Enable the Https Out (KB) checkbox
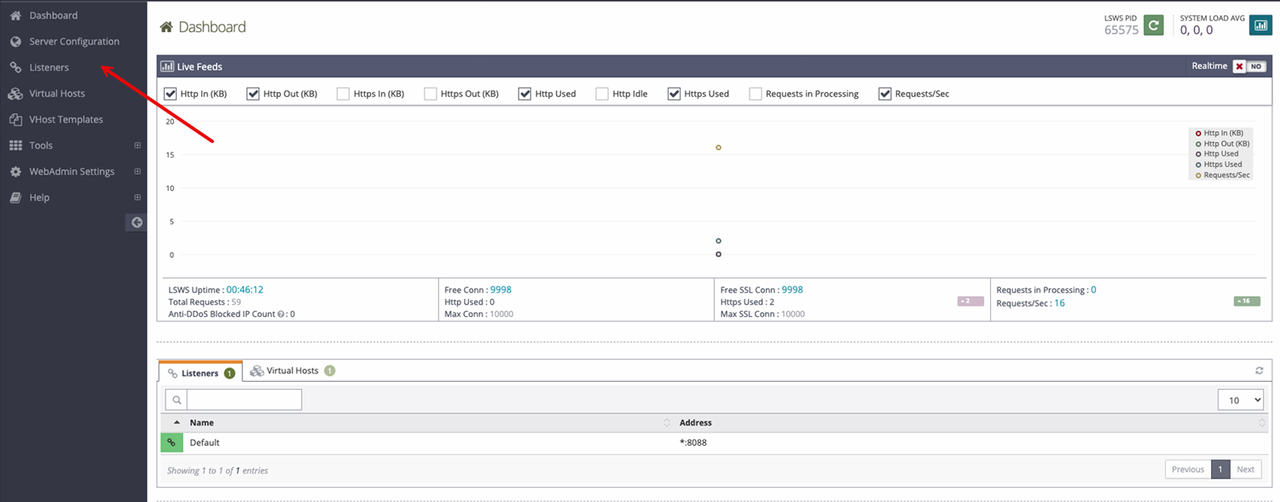Viewport: 1280px width, 502px height. pos(431,94)
